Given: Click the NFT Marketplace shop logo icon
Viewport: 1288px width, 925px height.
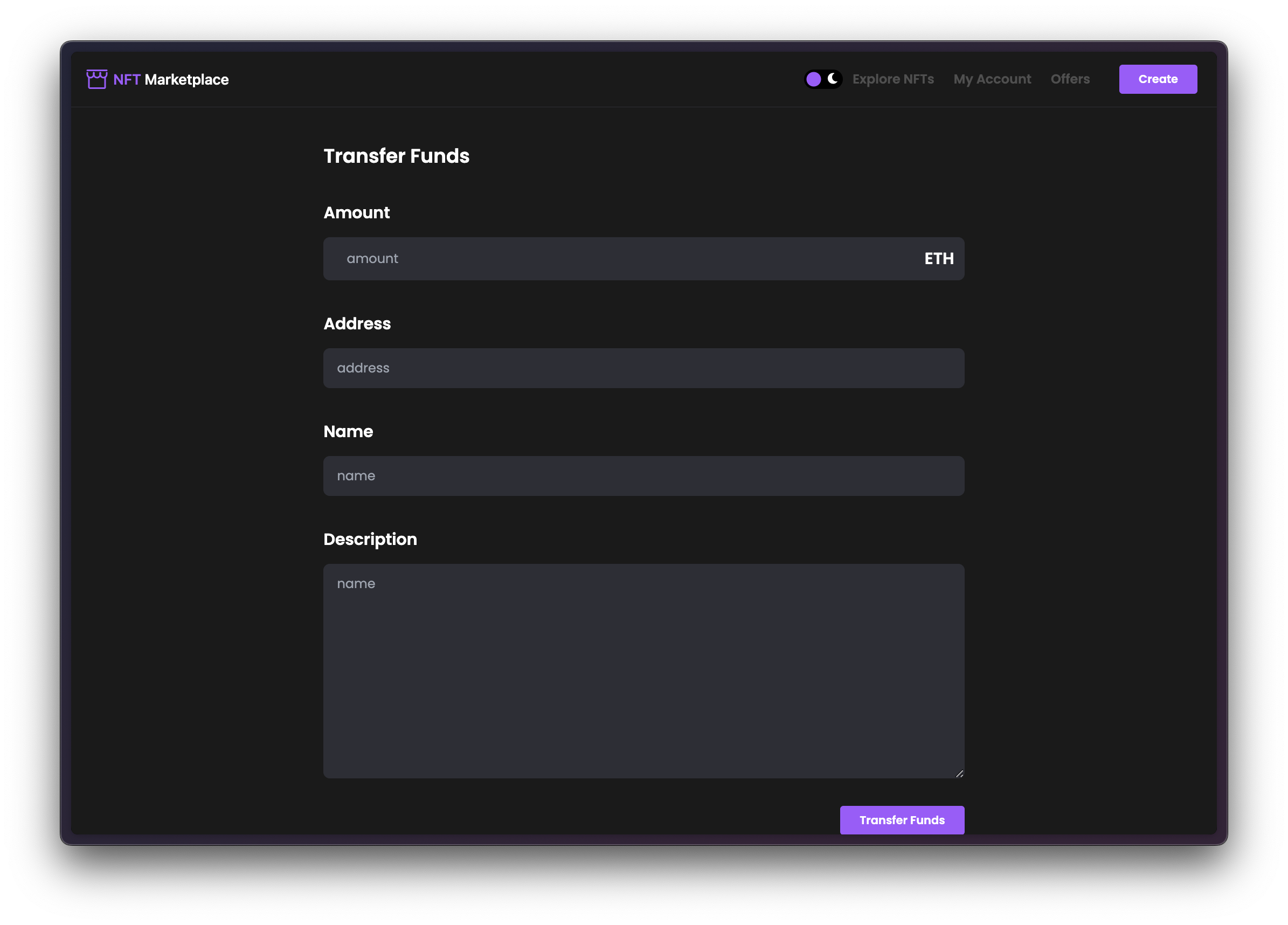Looking at the screenshot, I should click(x=96, y=80).
